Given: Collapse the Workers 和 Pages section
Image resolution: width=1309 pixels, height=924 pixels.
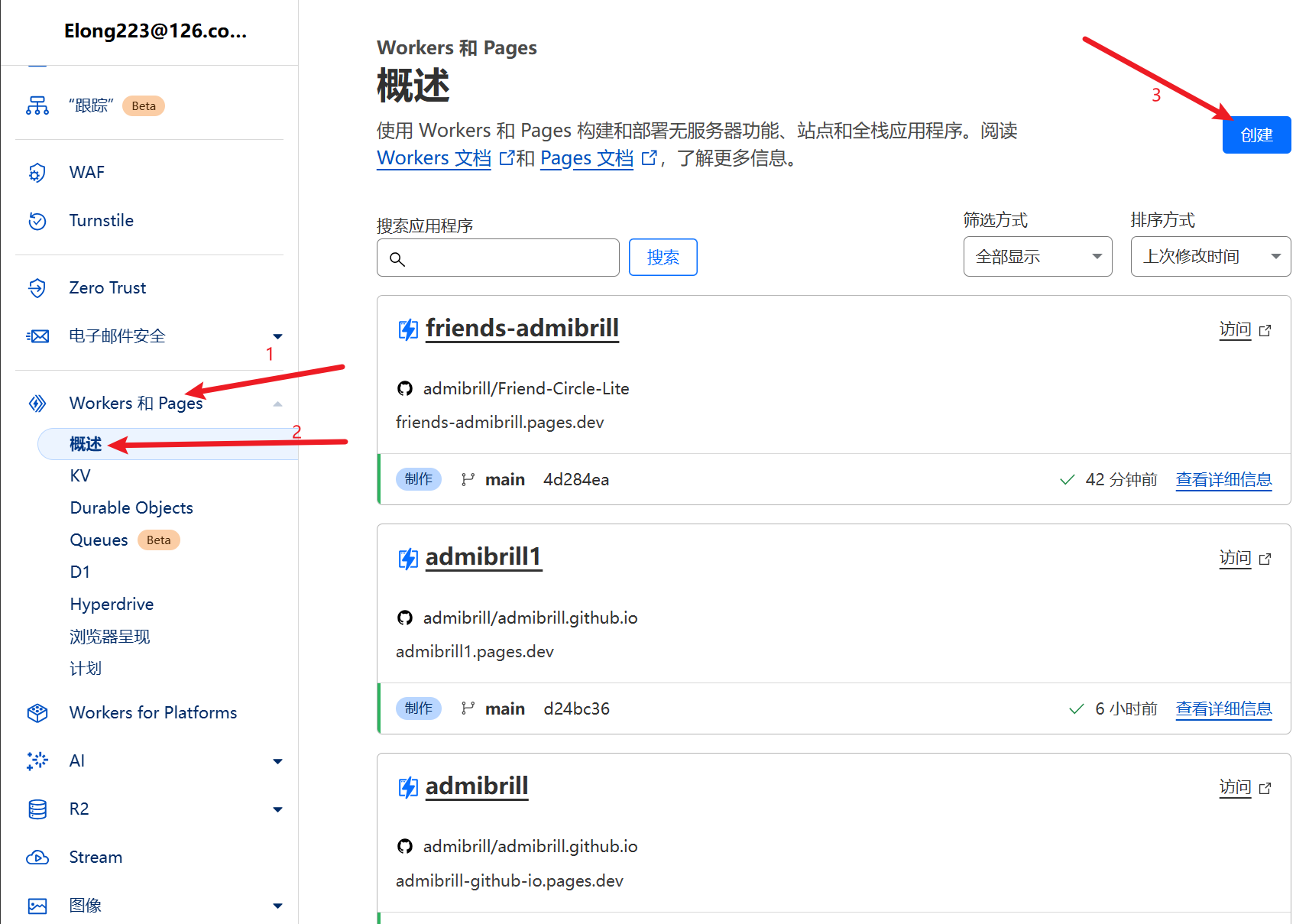Looking at the screenshot, I should click(x=277, y=404).
